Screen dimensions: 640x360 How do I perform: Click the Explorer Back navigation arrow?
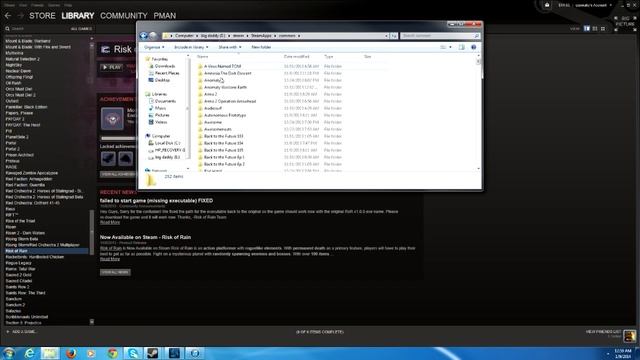click(x=143, y=36)
